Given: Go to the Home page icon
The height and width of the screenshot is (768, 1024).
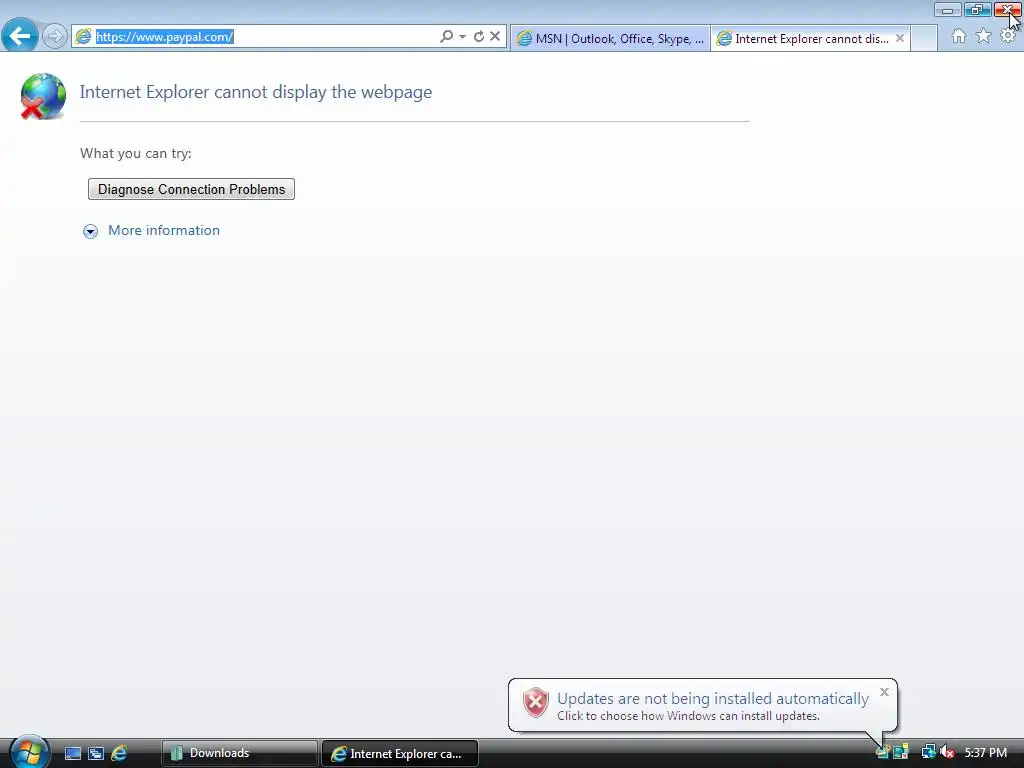Looking at the screenshot, I should tap(959, 36).
